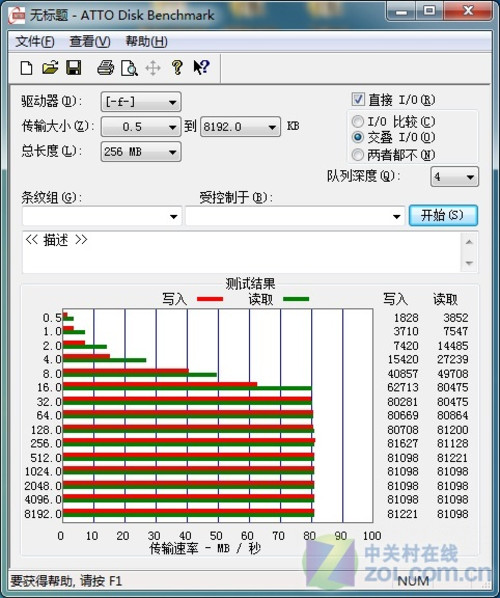500x598 pixels.
Task: Select the 两者都不 radio button
Action: point(357,154)
